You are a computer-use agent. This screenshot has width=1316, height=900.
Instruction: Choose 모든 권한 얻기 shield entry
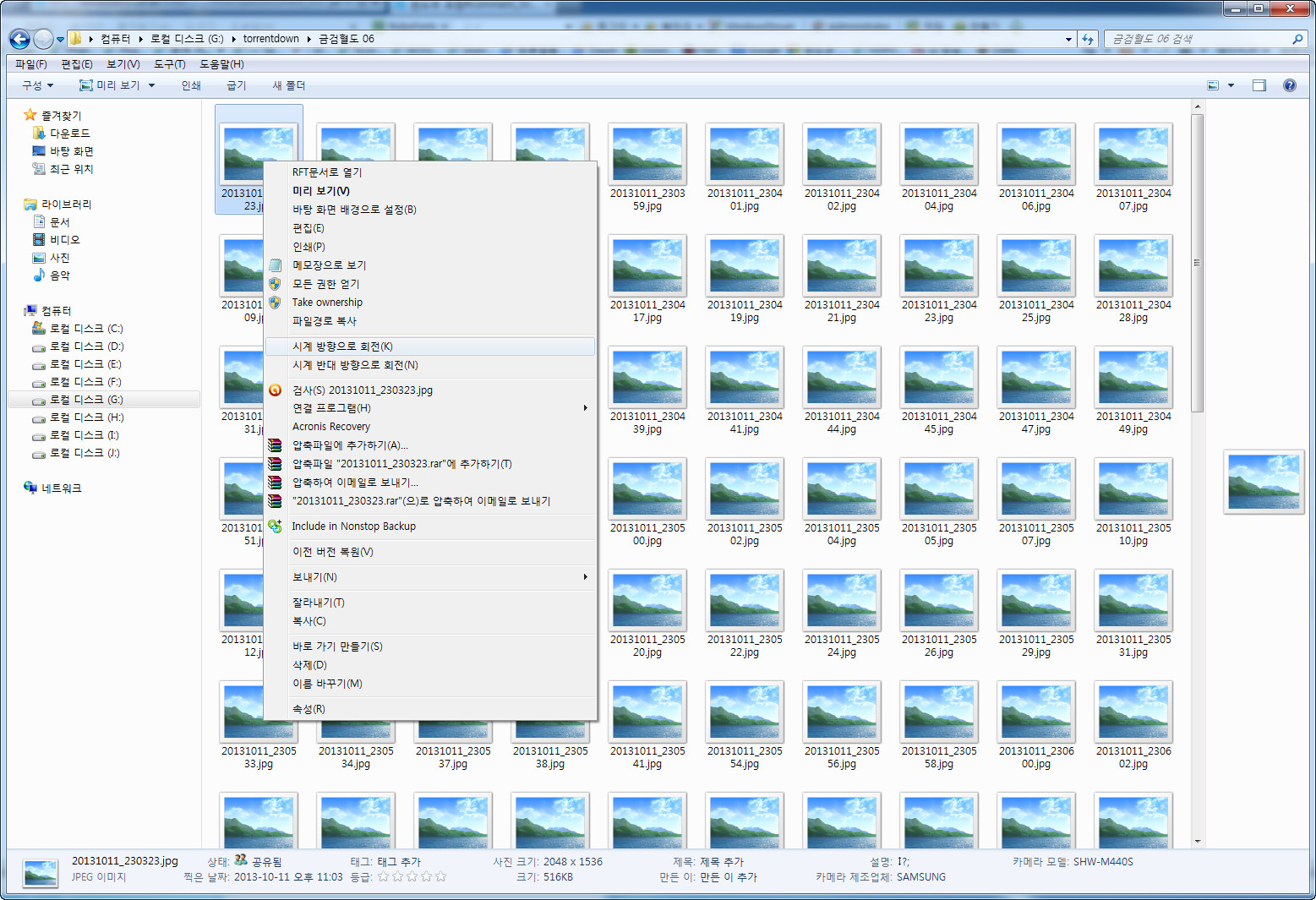(429, 284)
